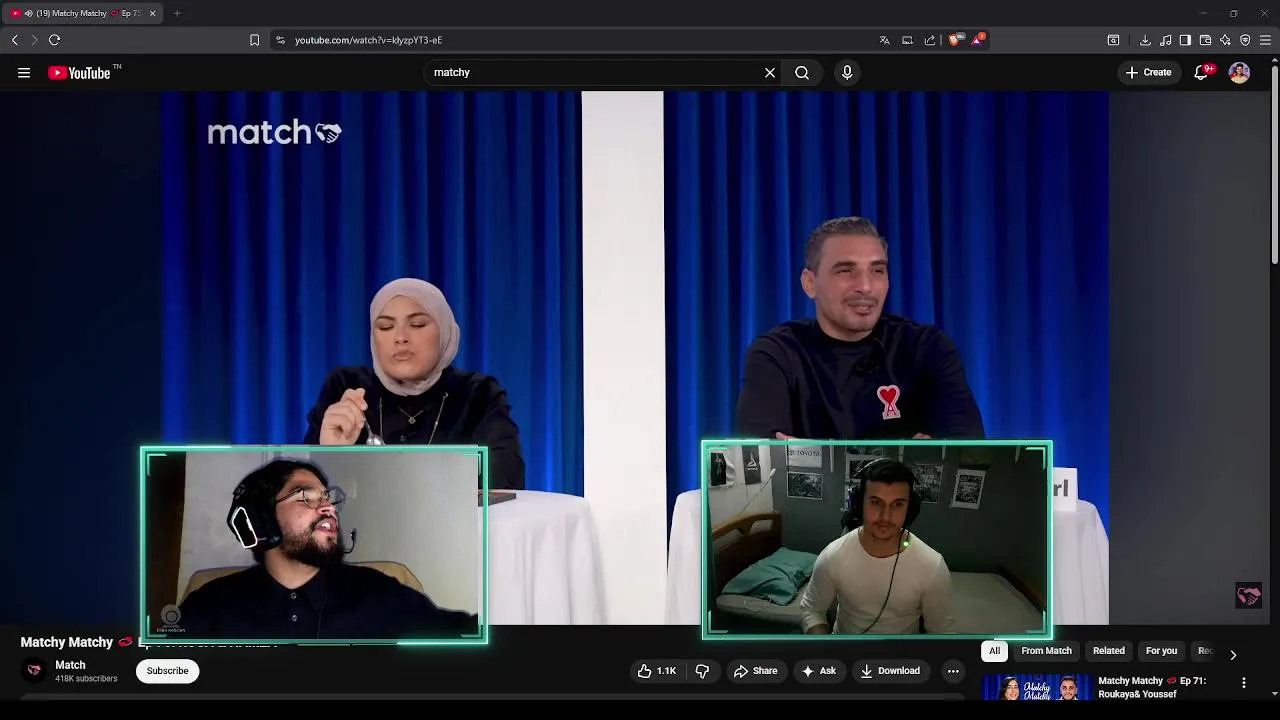Share the video

coord(755,671)
